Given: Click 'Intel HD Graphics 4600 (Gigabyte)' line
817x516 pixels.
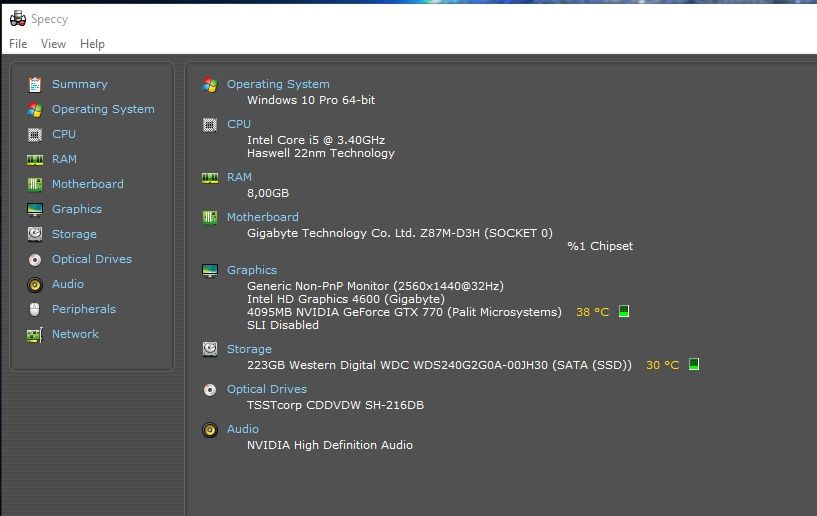Looking at the screenshot, I should tap(346, 299).
